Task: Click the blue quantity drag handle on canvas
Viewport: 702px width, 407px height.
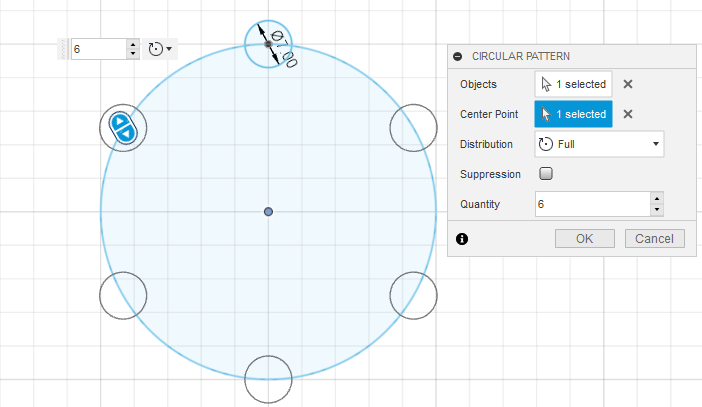Action: 123,127
